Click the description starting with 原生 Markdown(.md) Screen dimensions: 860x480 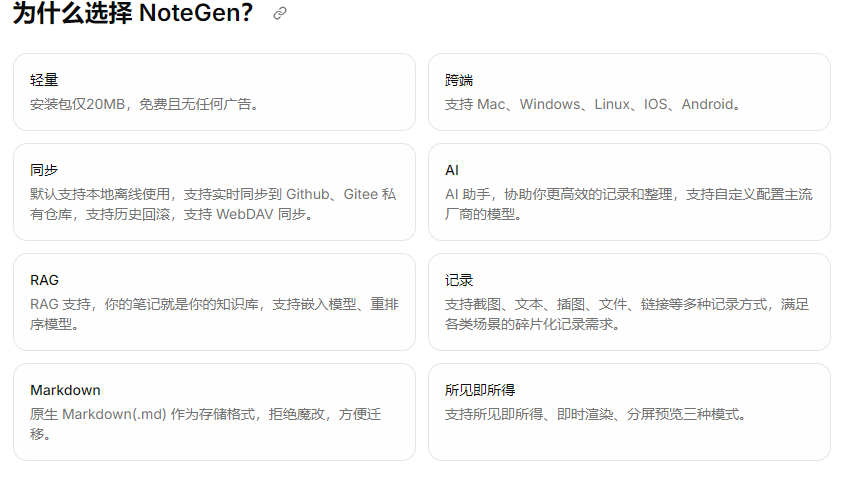click(206, 424)
